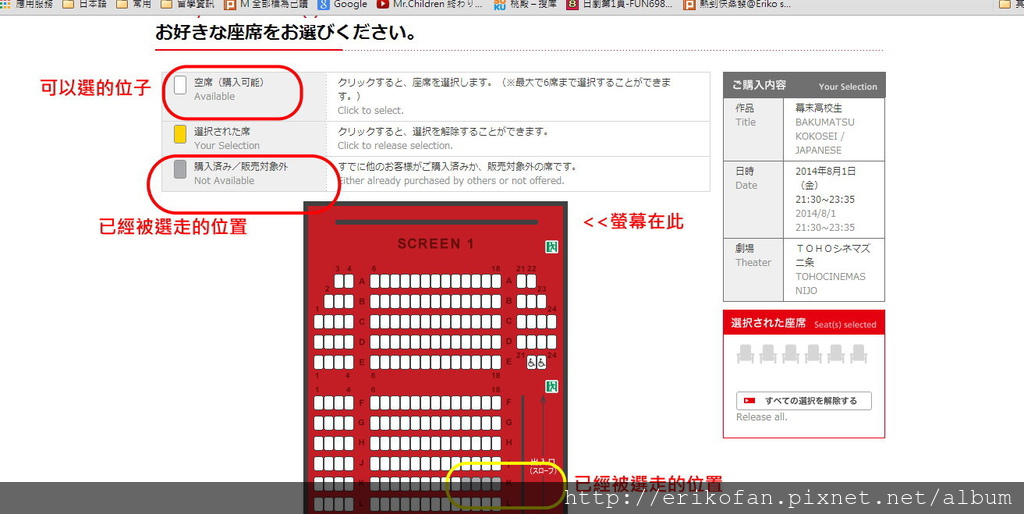Click the BAKUMATSU KOKOSEI / JAPANESE title text

click(x=825, y=136)
